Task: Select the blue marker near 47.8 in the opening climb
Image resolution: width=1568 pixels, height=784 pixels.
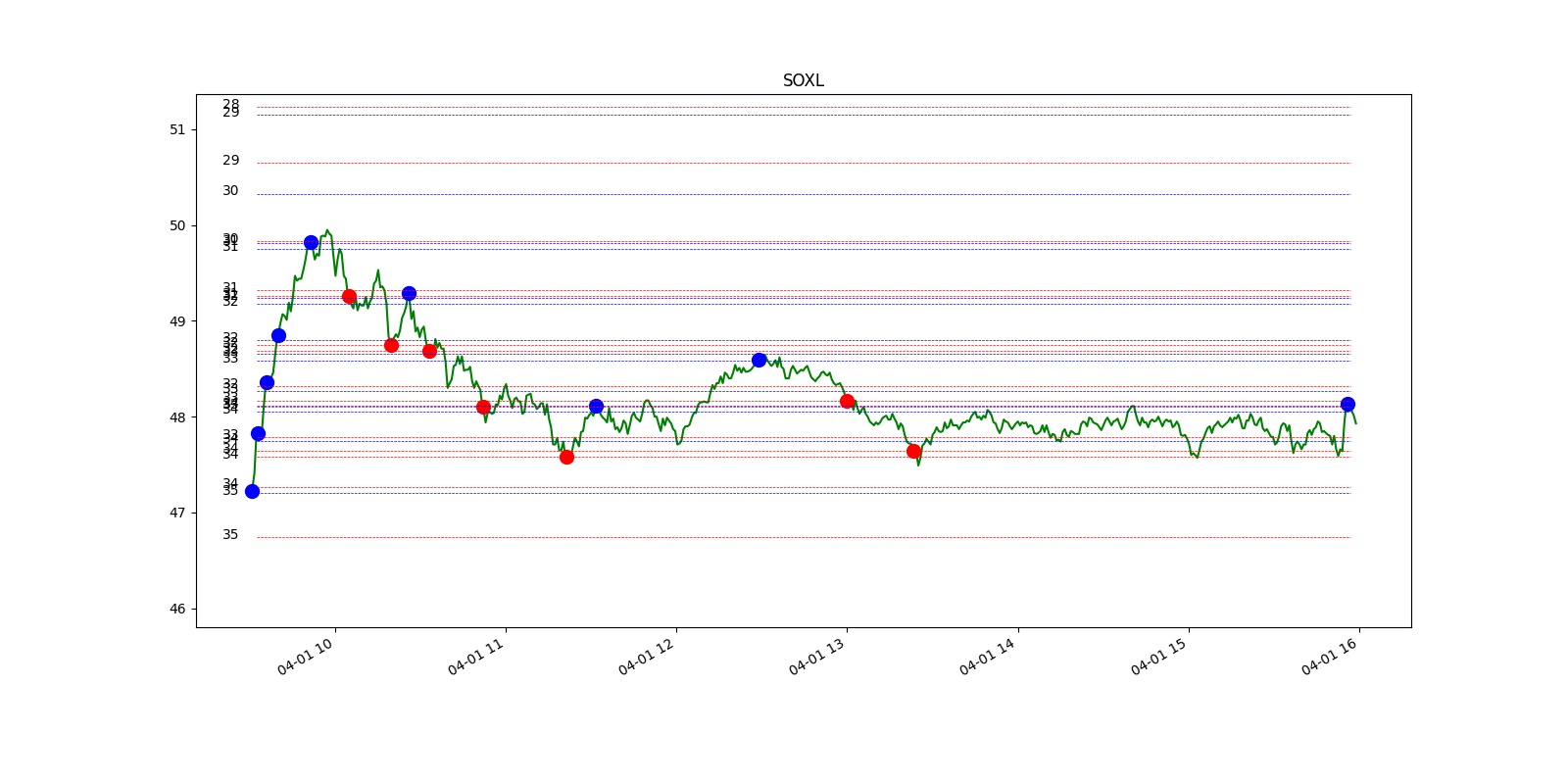Action: coord(258,433)
